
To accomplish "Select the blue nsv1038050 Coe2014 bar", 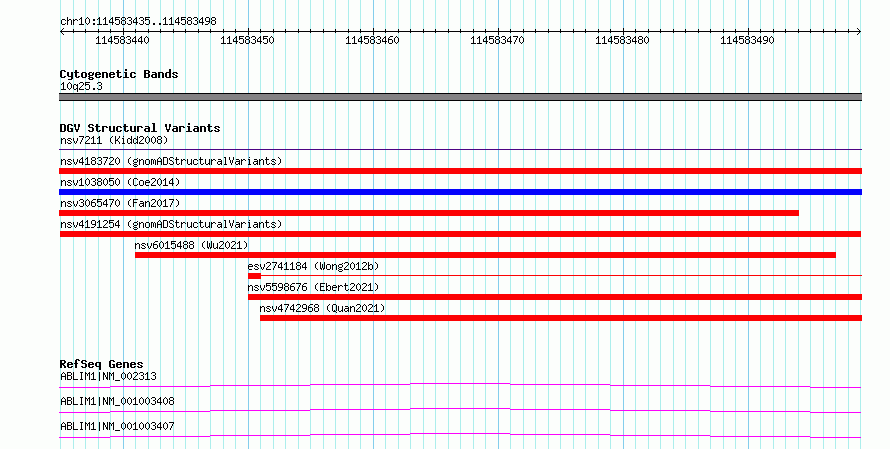I will tap(460, 192).
